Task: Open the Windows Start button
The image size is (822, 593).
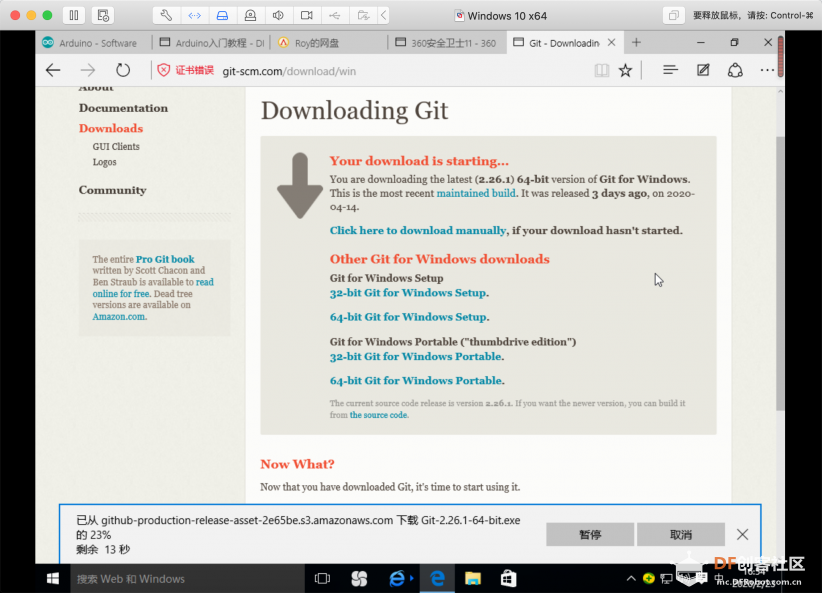Action: [x=52, y=578]
